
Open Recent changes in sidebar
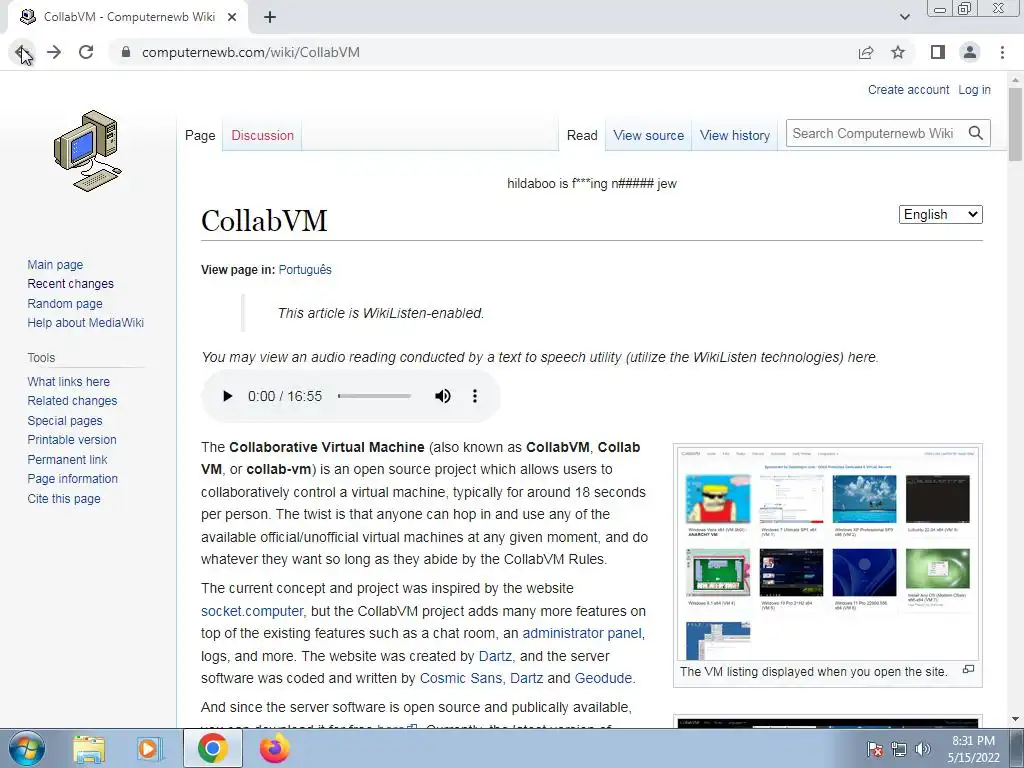coord(71,283)
